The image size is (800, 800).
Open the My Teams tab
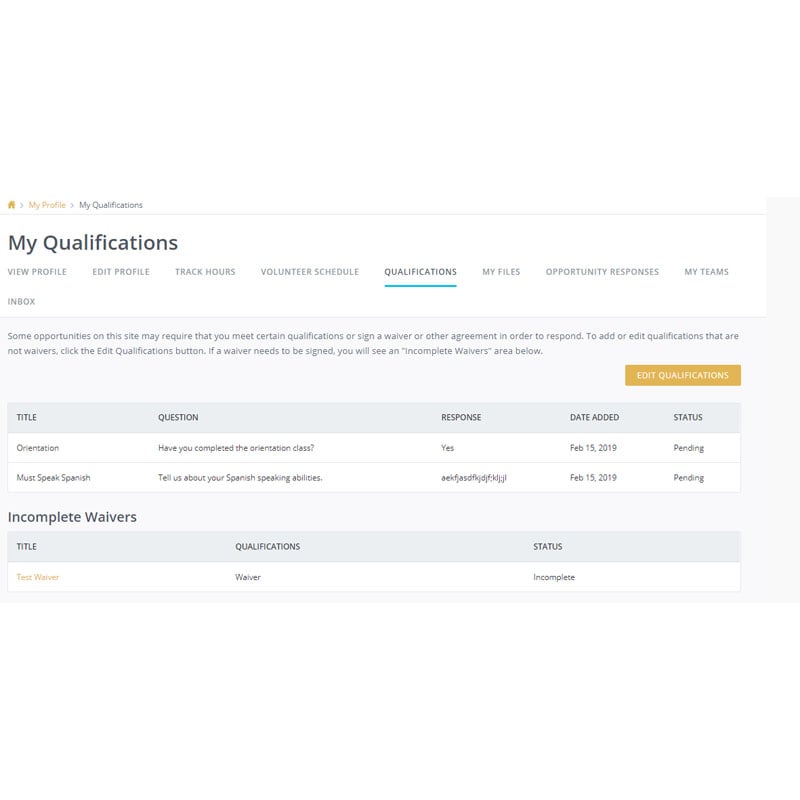(x=707, y=271)
